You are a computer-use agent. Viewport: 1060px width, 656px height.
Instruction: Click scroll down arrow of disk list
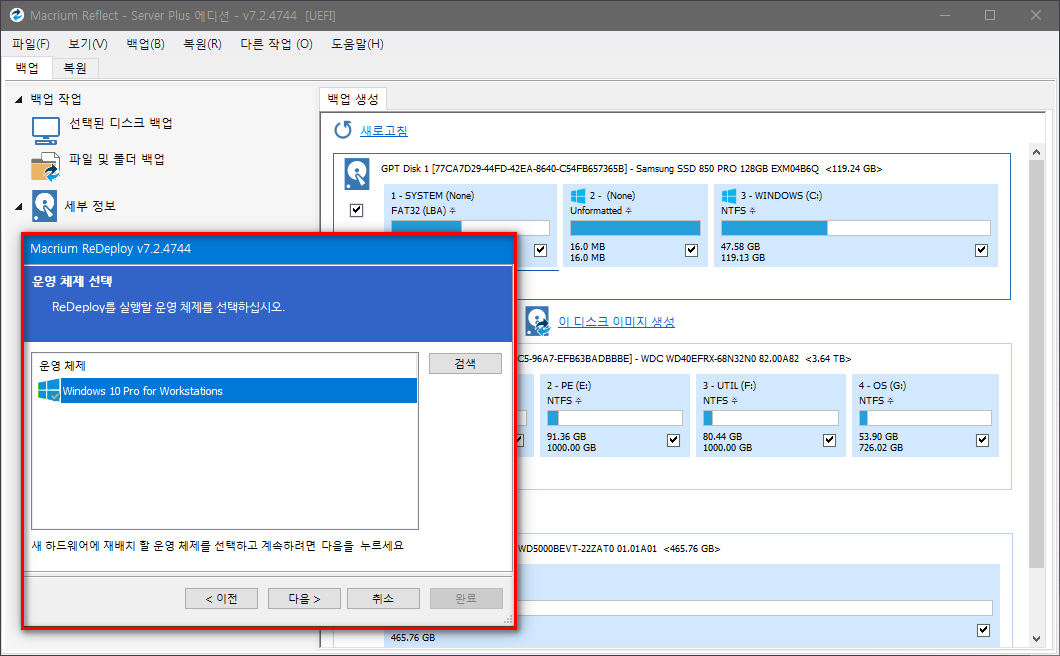pyautogui.click(x=1036, y=638)
